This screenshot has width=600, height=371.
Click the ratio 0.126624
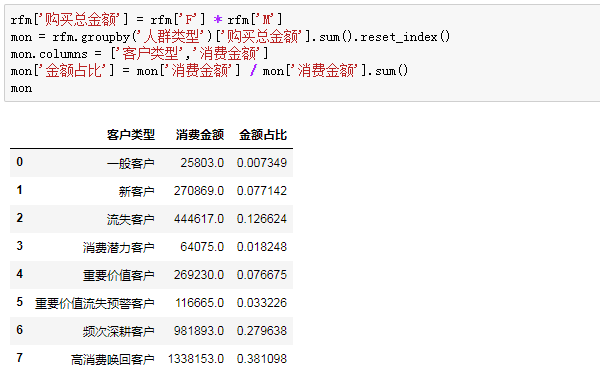(x=262, y=219)
